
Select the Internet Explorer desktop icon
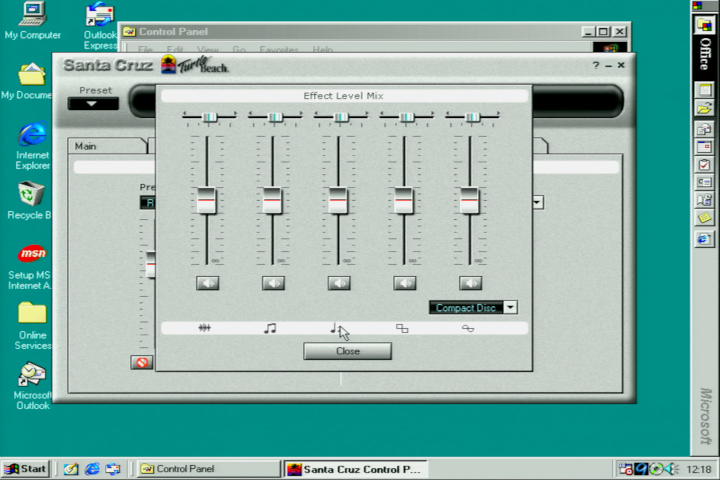[32, 146]
